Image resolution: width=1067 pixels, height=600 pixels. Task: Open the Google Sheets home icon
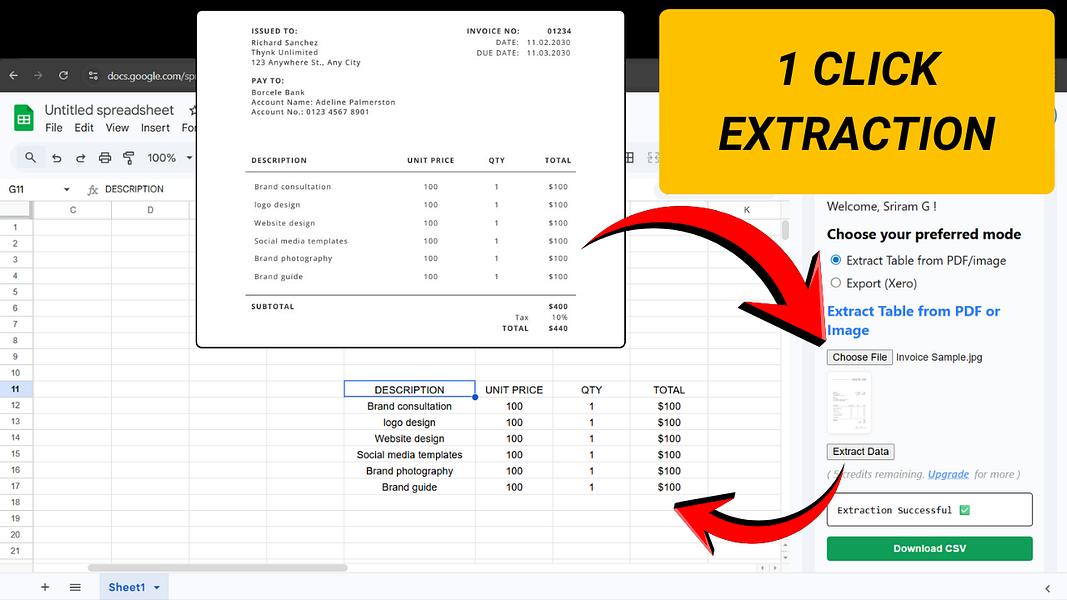coord(24,118)
